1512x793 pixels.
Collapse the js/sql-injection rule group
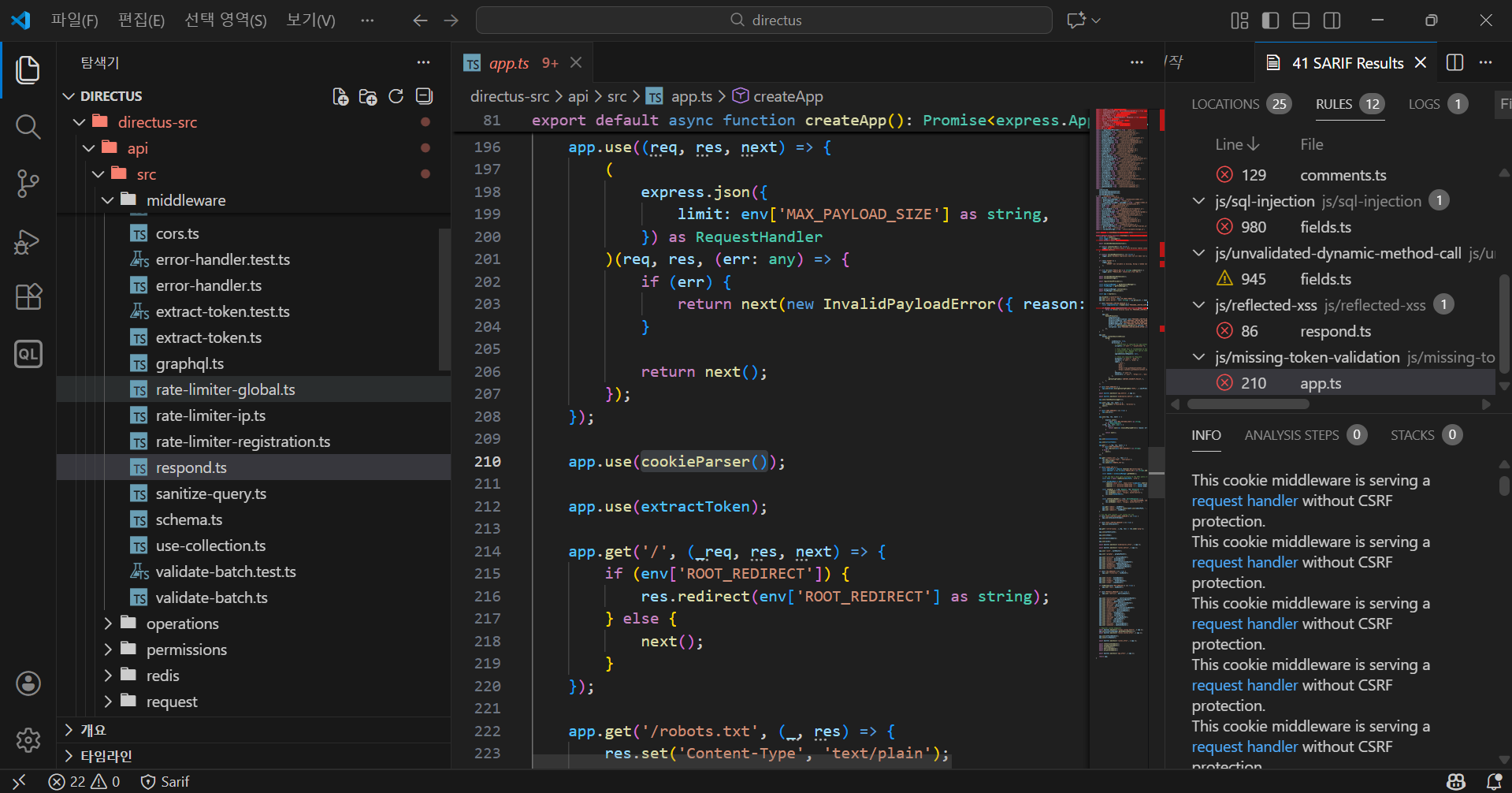tap(1198, 201)
